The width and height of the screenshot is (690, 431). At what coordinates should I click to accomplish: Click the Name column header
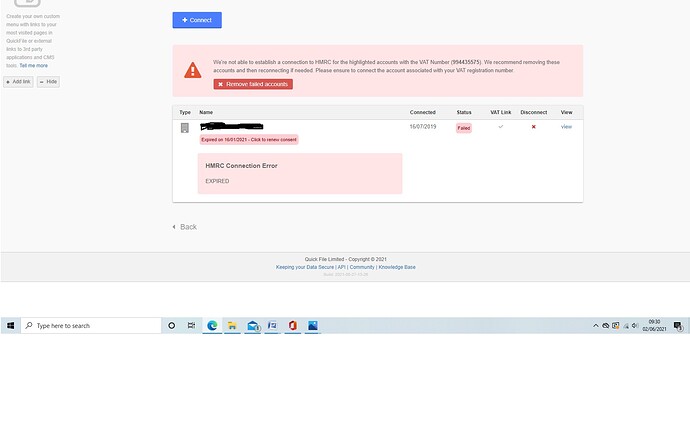(206, 113)
